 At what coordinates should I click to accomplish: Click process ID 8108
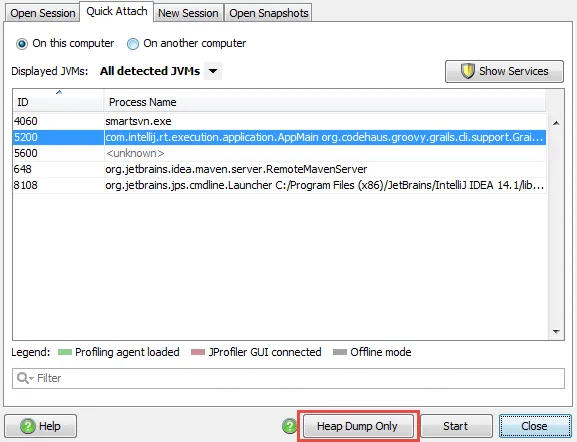(26, 185)
